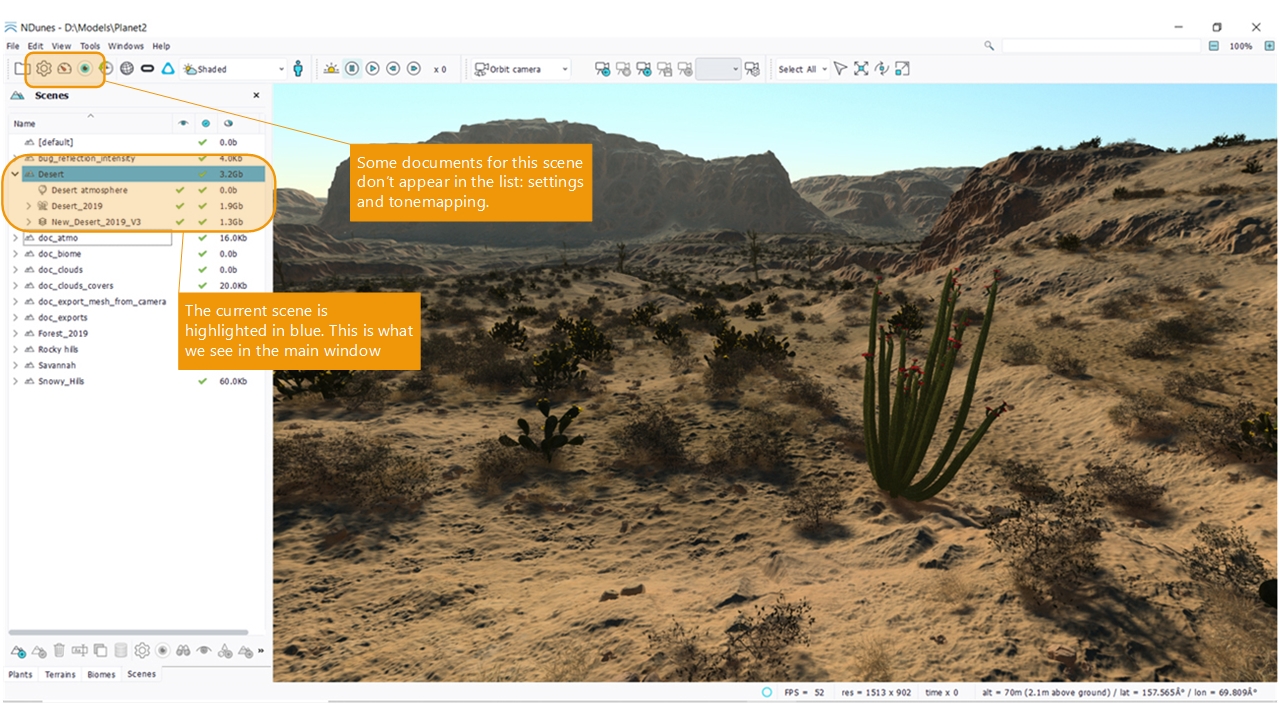The image size is (1280, 720).
Task: Open the Tools menu
Action: (x=90, y=46)
